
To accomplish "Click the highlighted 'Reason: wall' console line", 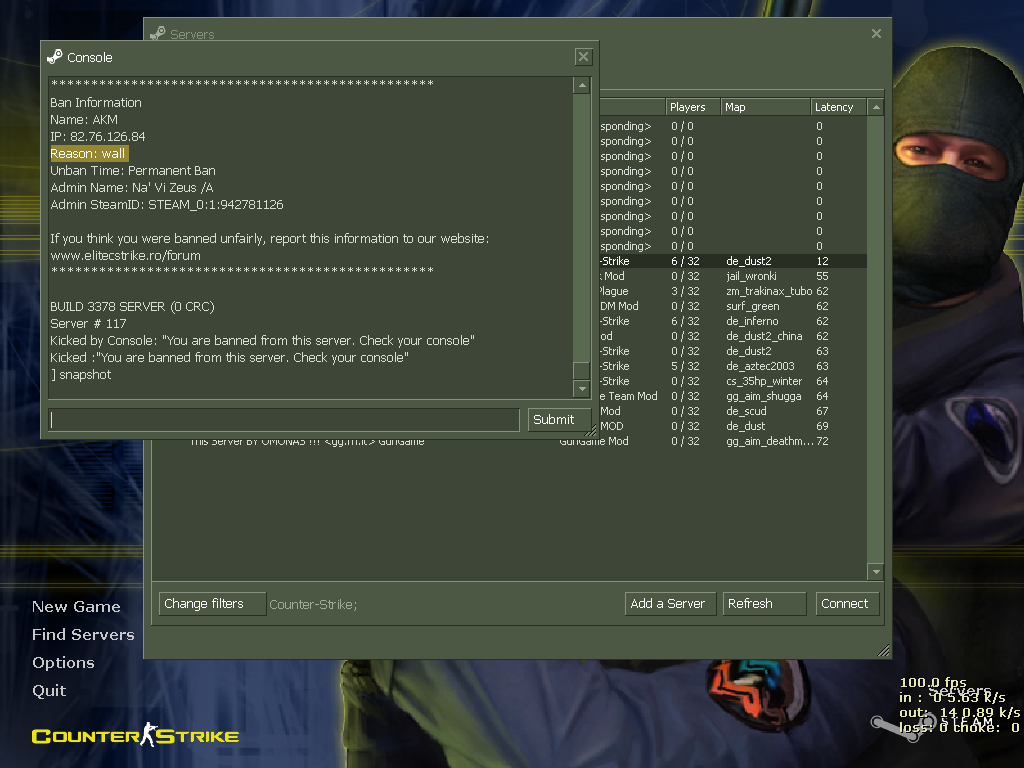I will click(89, 153).
